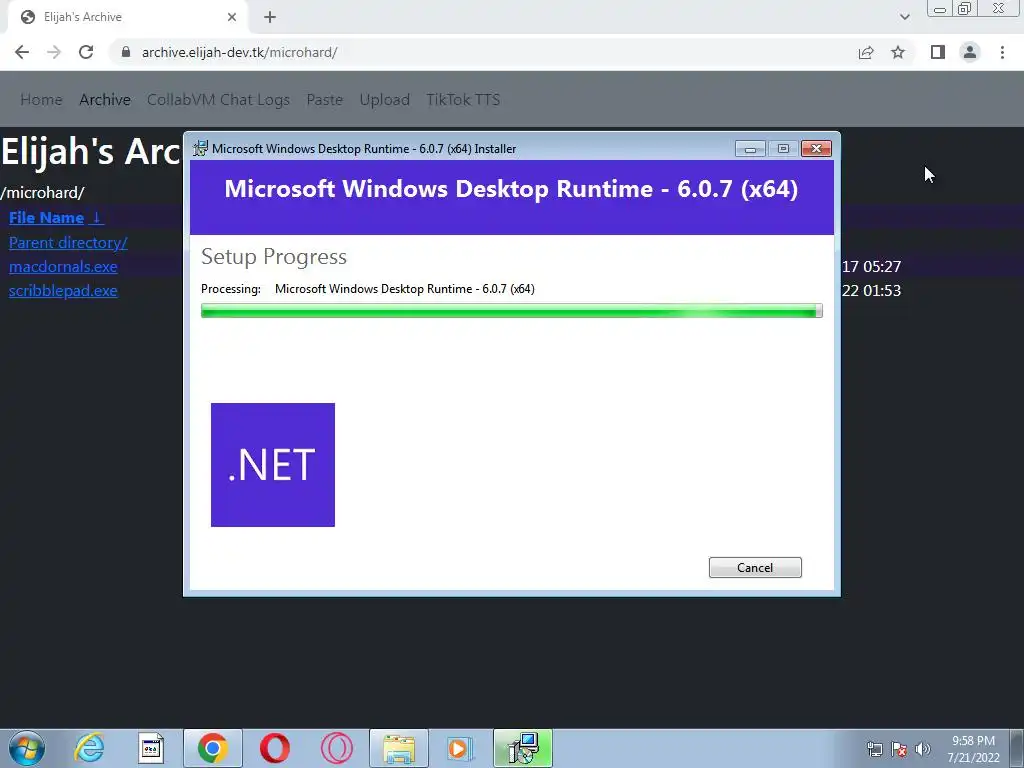This screenshot has width=1024, height=768.
Task: Open network status tray icon
Action: pos(874,749)
